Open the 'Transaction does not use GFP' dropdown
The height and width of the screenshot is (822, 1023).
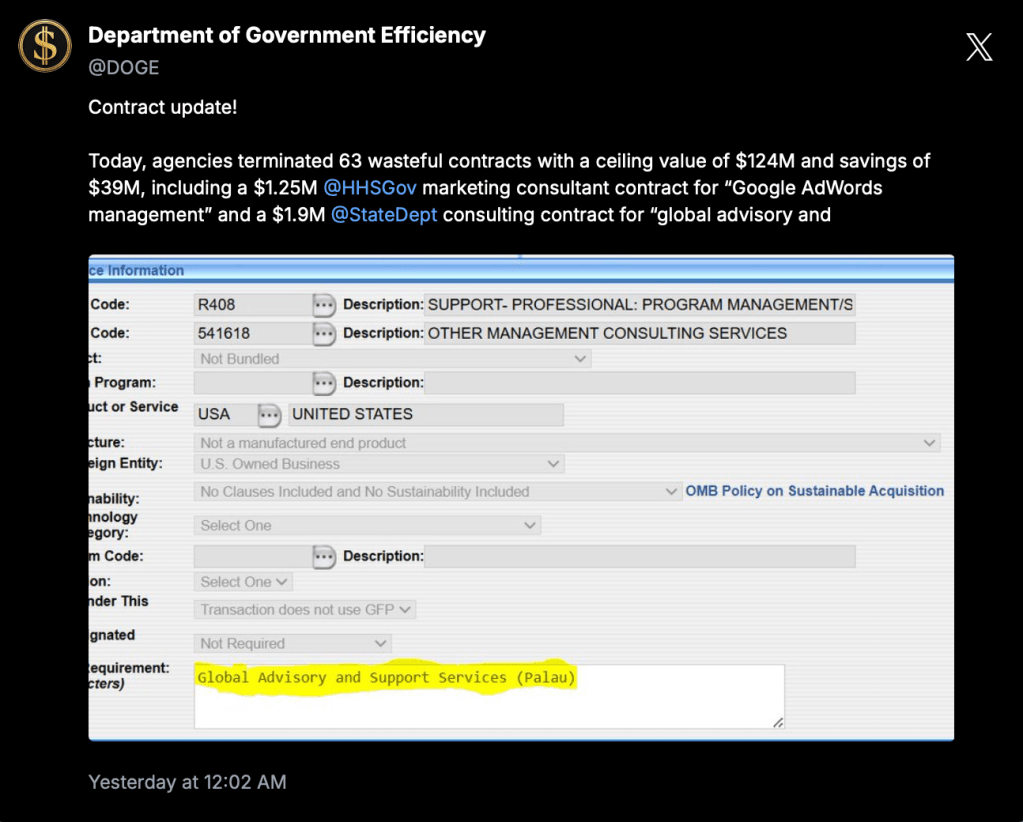pyautogui.click(x=304, y=609)
